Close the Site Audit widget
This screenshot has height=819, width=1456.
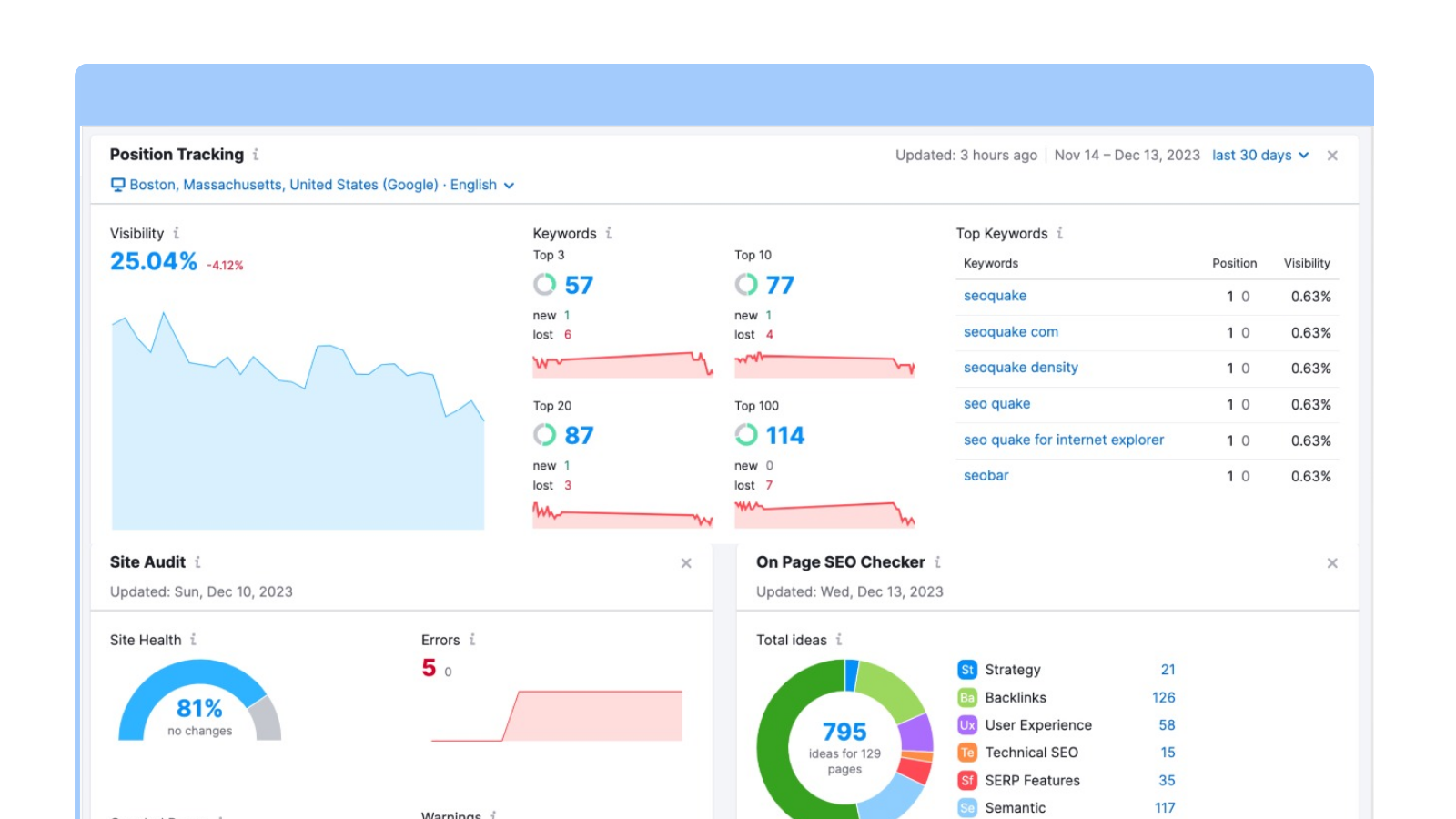coord(687,563)
